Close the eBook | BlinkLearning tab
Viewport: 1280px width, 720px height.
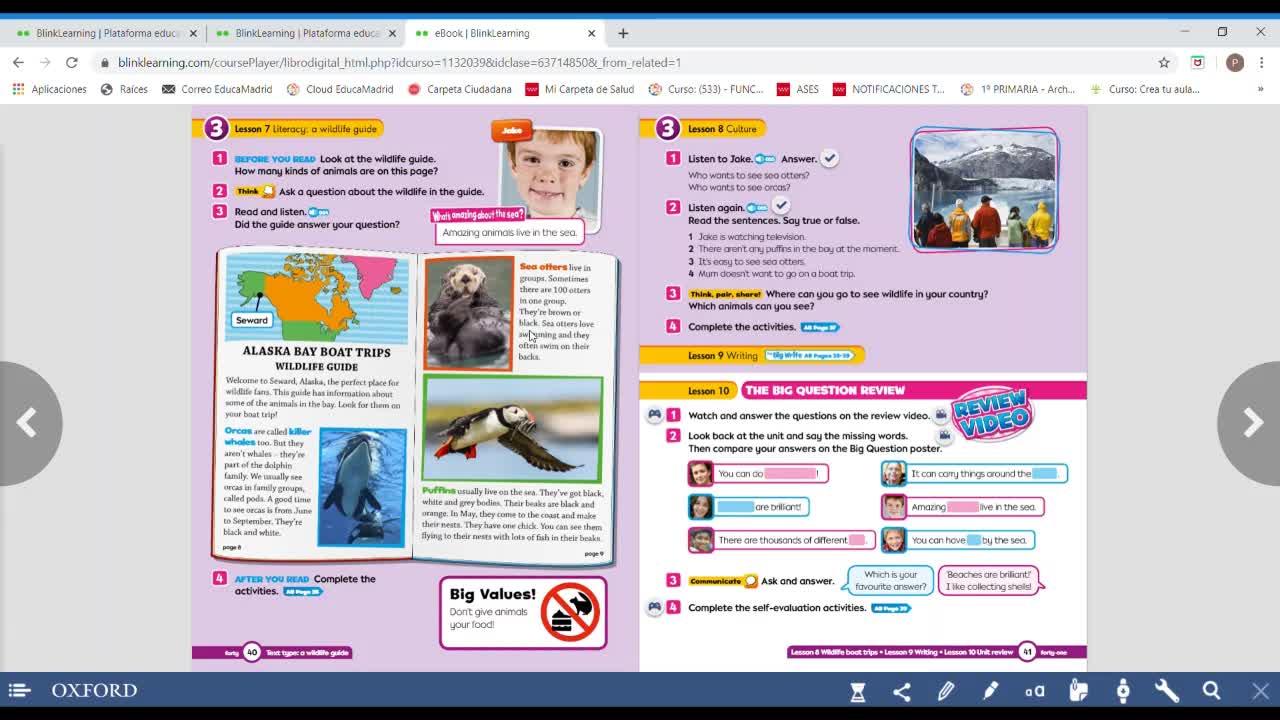coord(591,33)
